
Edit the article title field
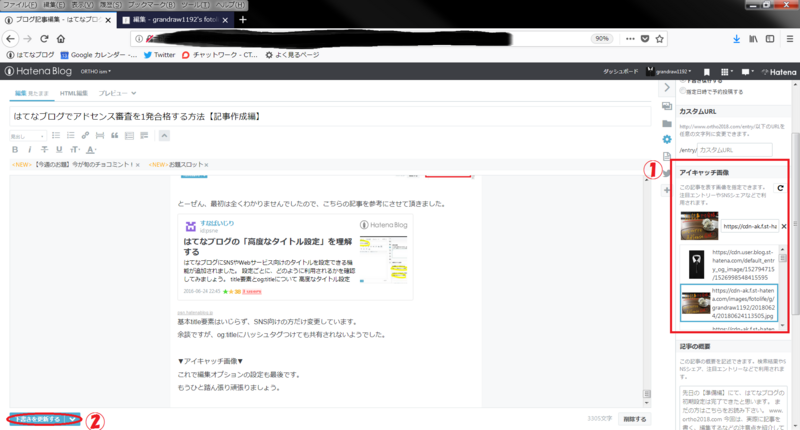point(330,116)
